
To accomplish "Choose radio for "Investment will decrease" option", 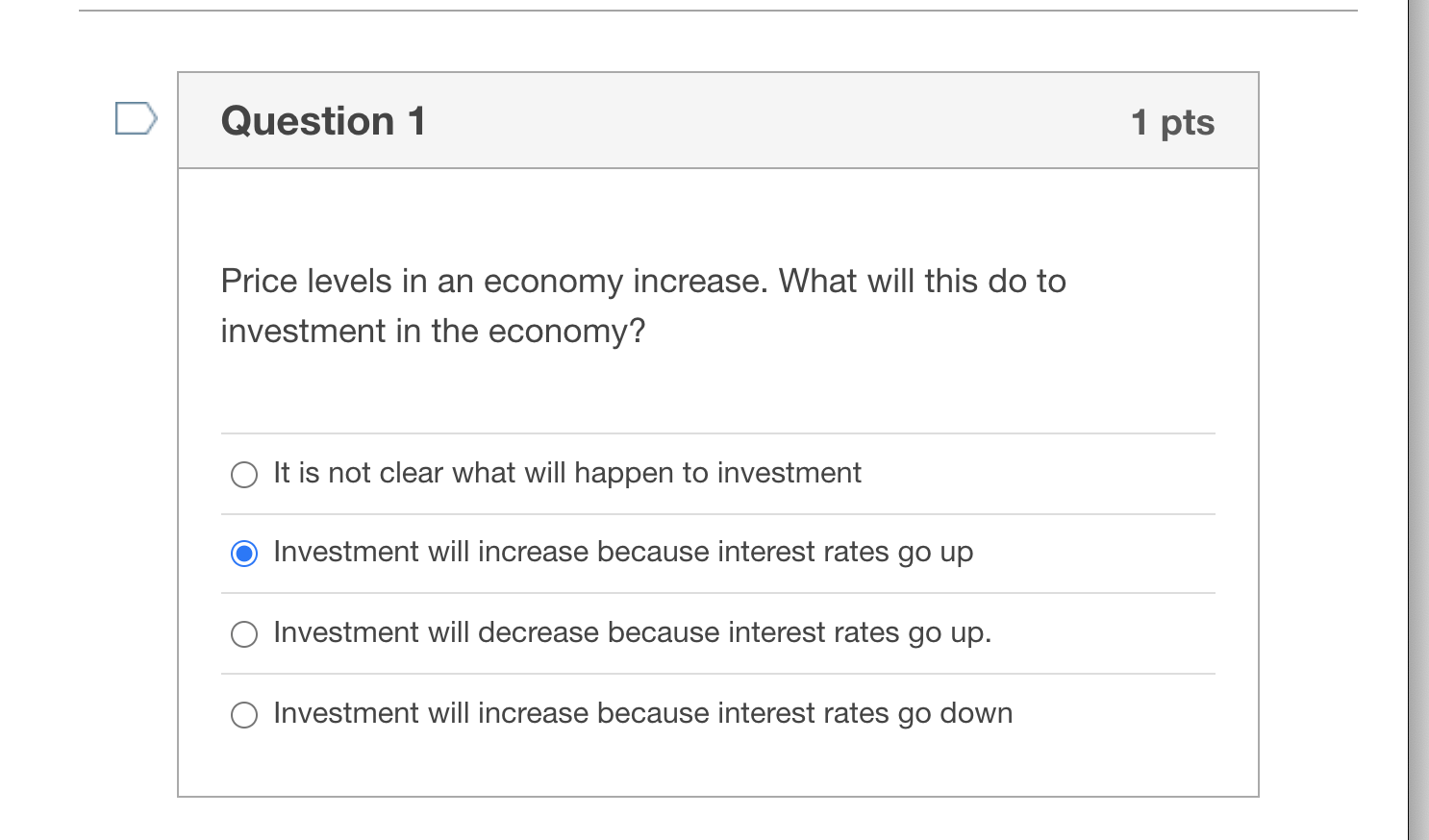I will click(244, 634).
